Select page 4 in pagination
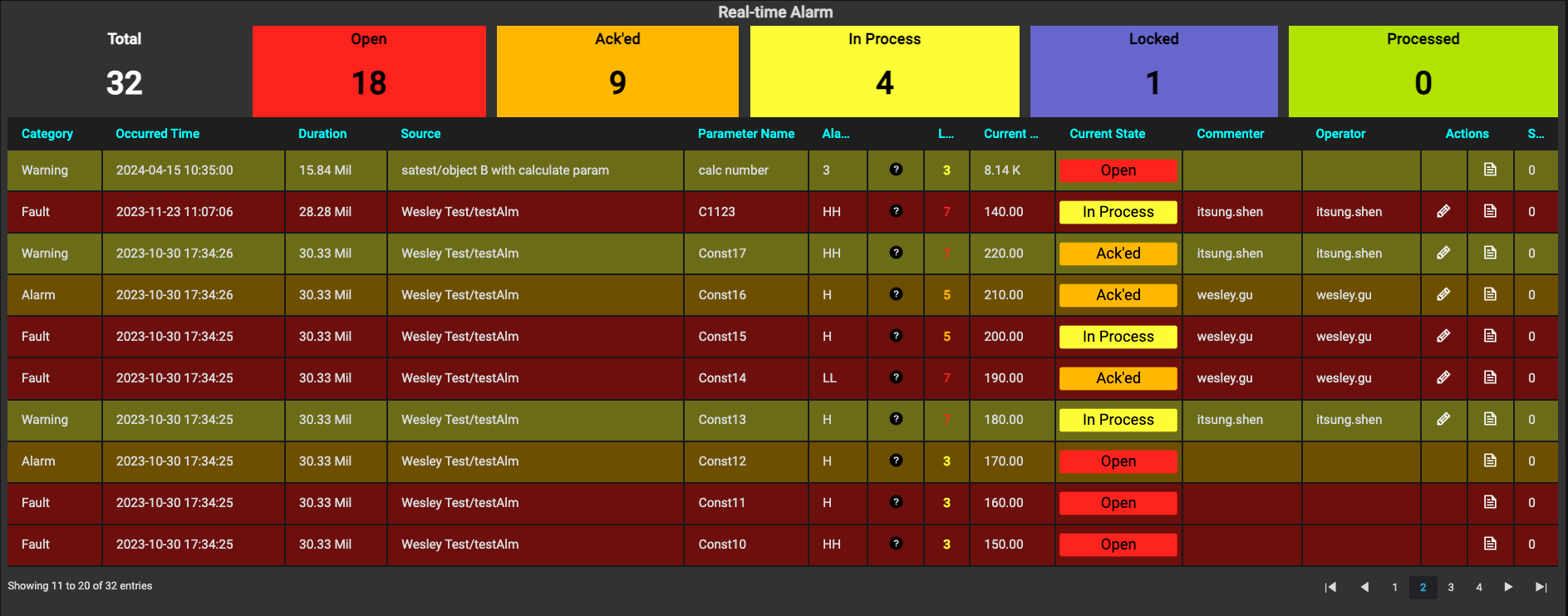1568x616 pixels. (1479, 587)
